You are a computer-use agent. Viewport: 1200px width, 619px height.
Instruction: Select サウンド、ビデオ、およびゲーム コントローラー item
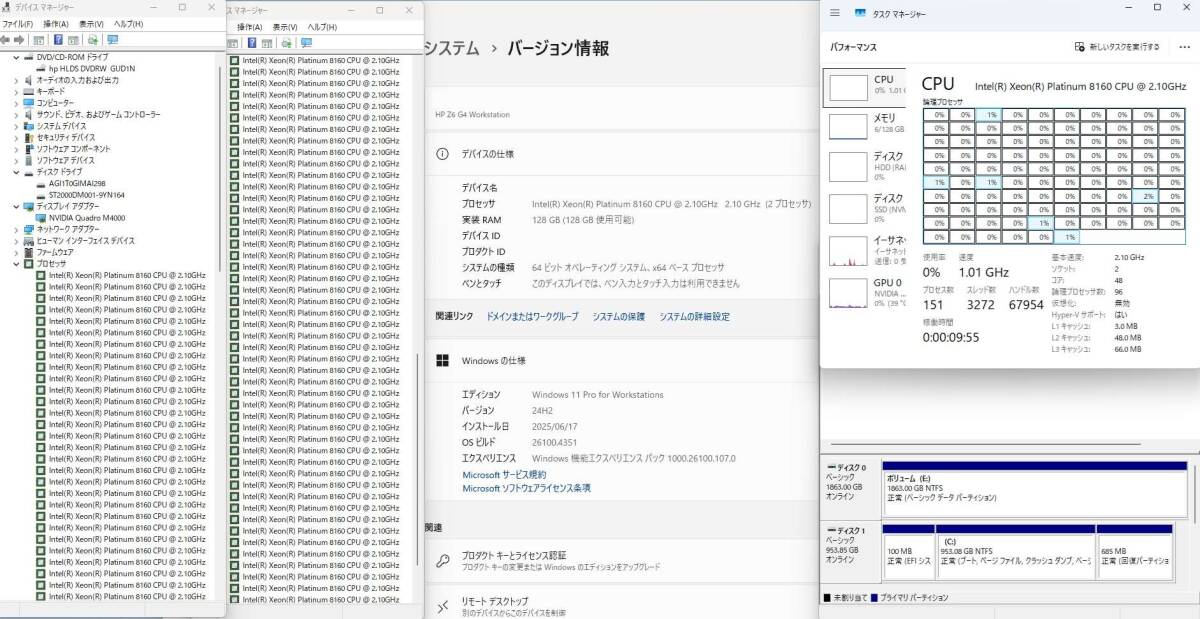pos(98,114)
